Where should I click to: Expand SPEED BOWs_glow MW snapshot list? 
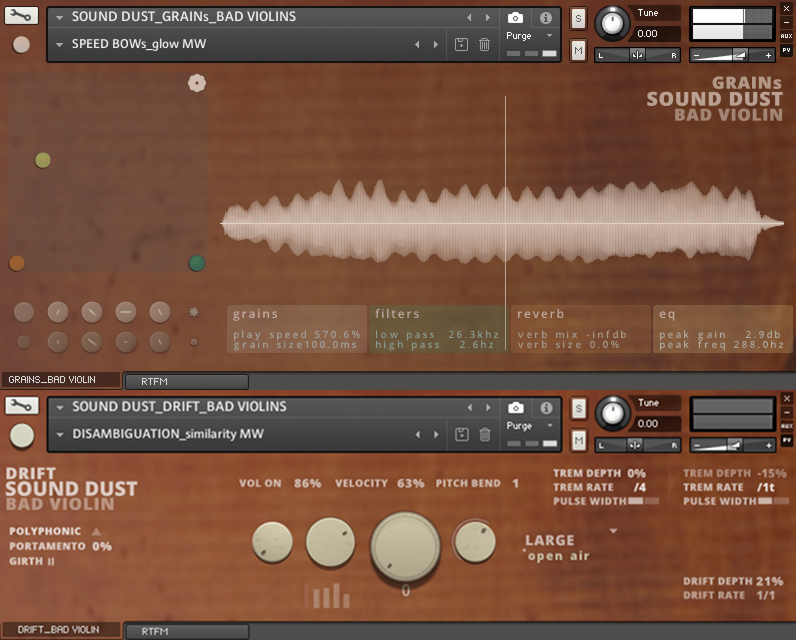click(59, 45)
